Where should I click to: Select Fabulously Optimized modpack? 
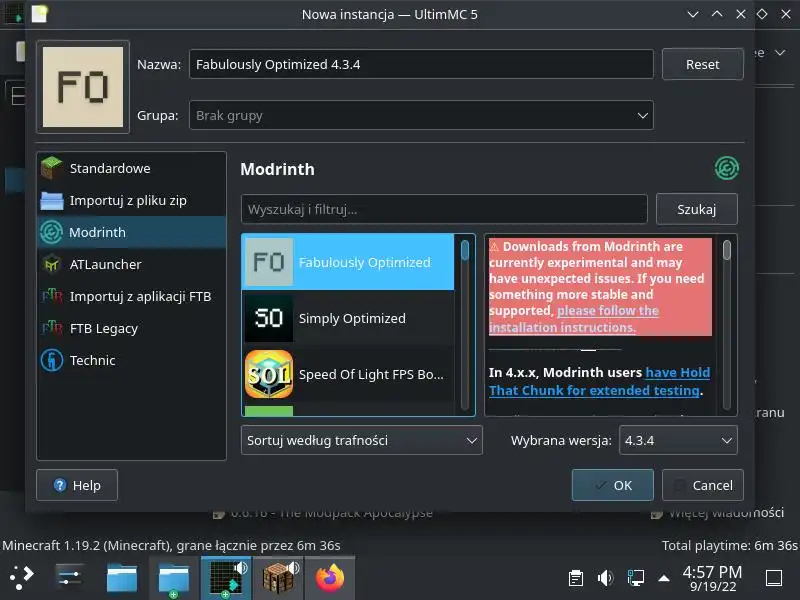click(x=348, y=262)
